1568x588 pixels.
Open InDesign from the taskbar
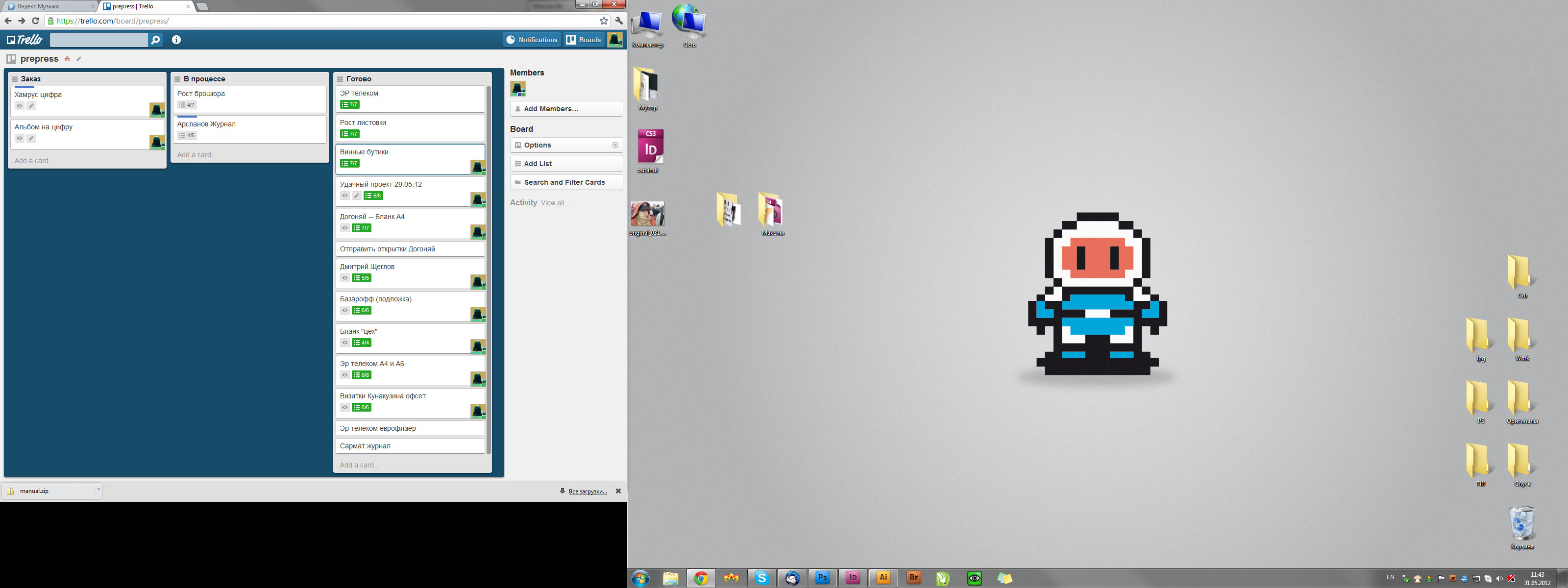pyautogui.click(x=853, y=578)
